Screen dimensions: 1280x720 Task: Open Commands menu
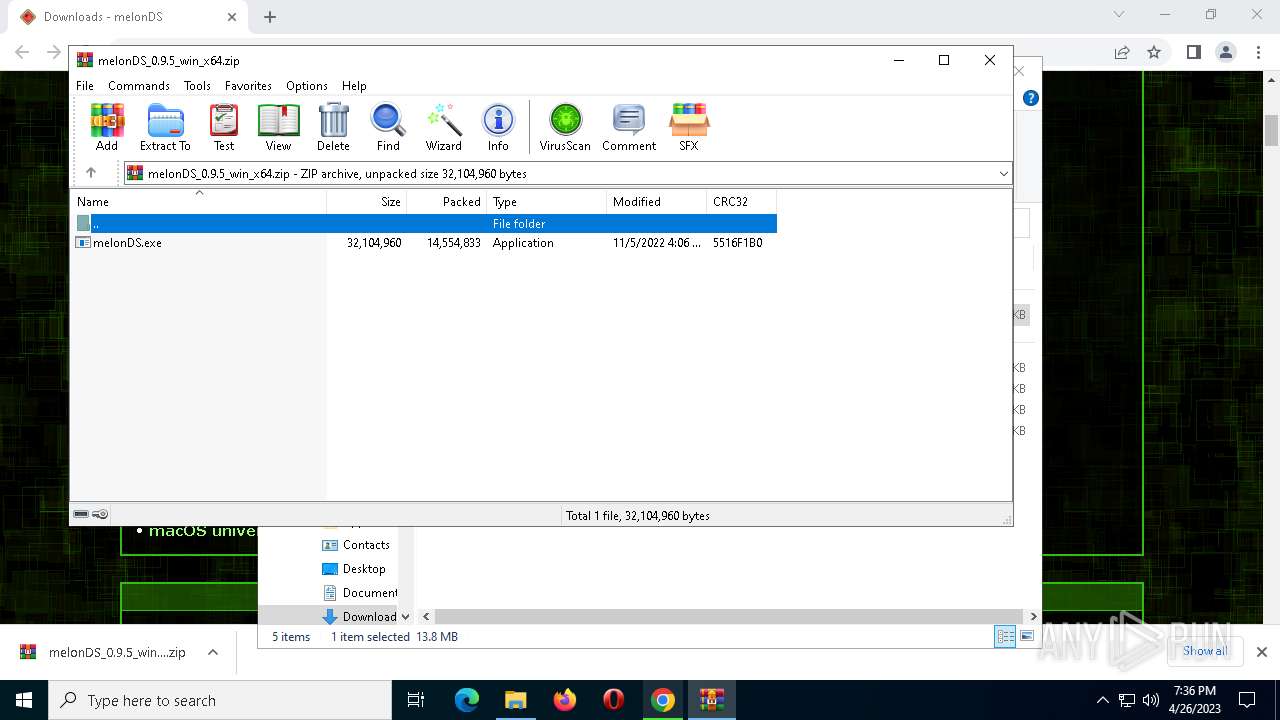139,86
